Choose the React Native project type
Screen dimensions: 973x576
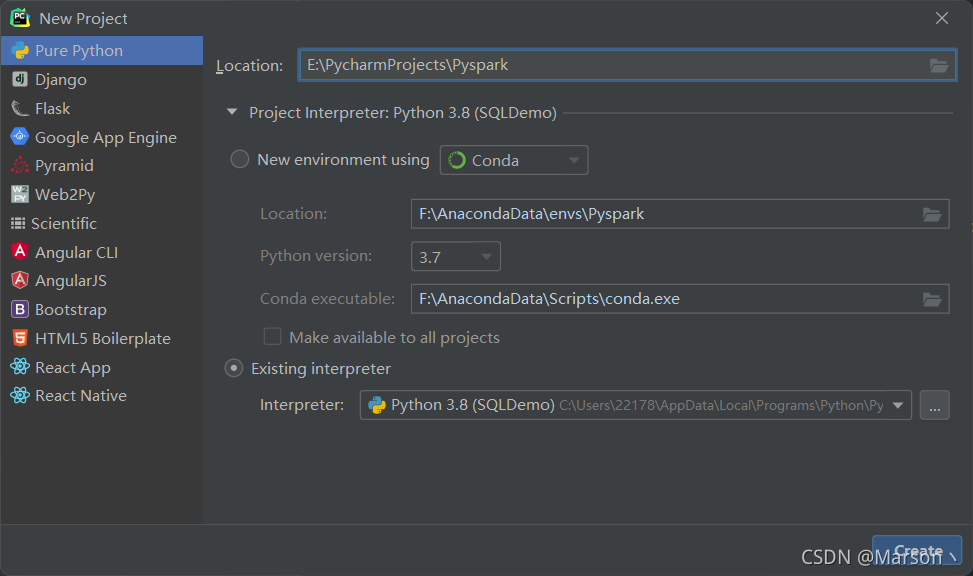[x=102, y=395]
